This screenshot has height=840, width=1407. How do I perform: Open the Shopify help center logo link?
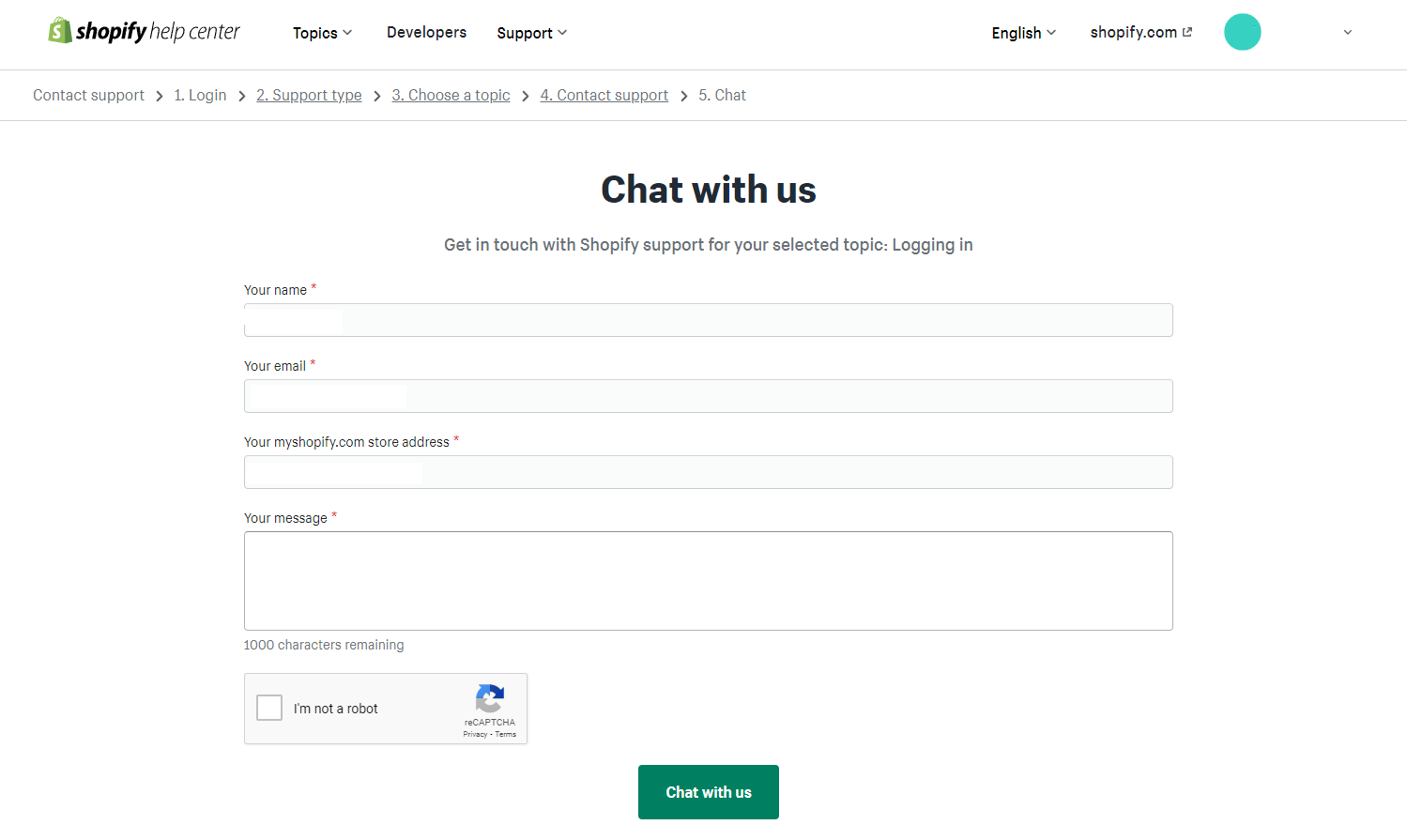point(144,31)
